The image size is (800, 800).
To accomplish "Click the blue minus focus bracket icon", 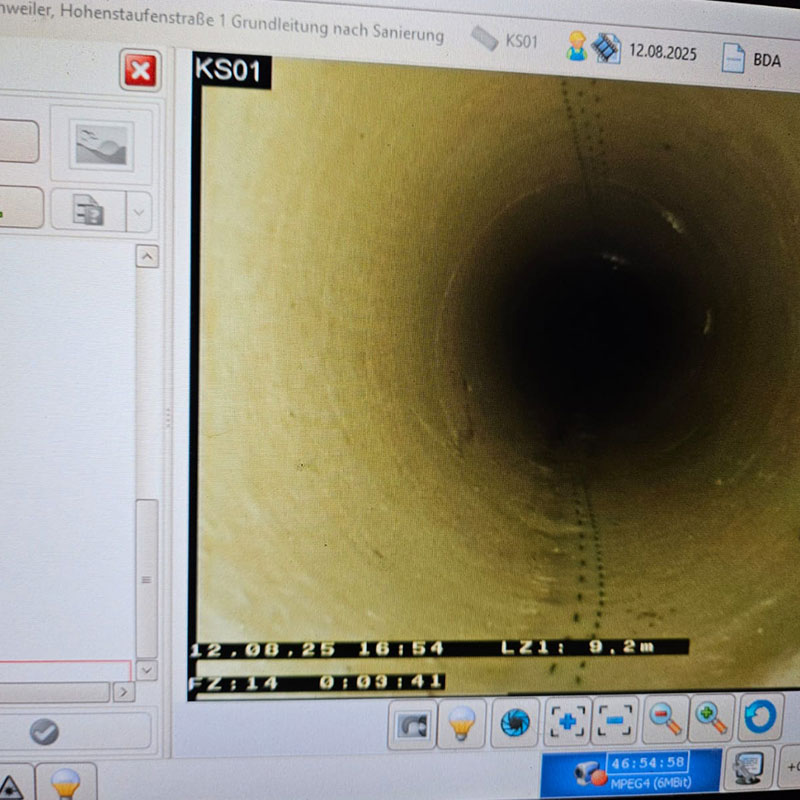I will tap(615, 719).
